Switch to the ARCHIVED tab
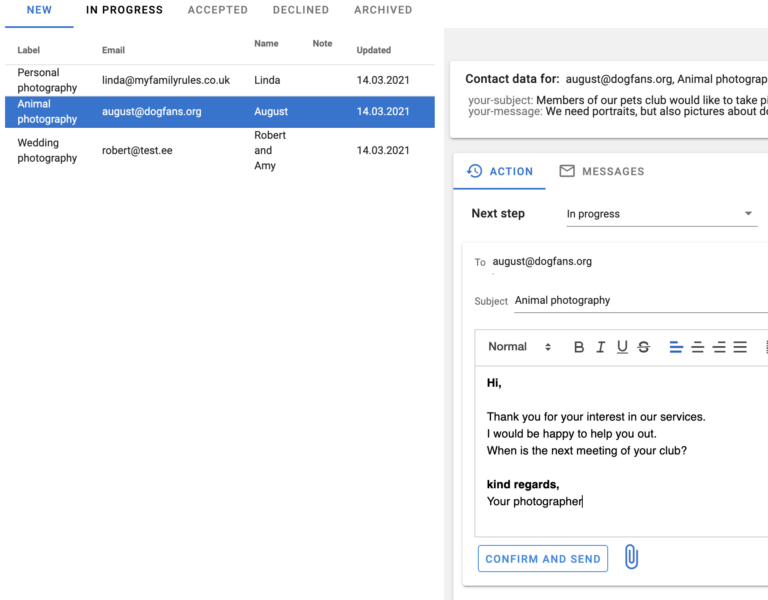768x600 pixels. point(383,10)
